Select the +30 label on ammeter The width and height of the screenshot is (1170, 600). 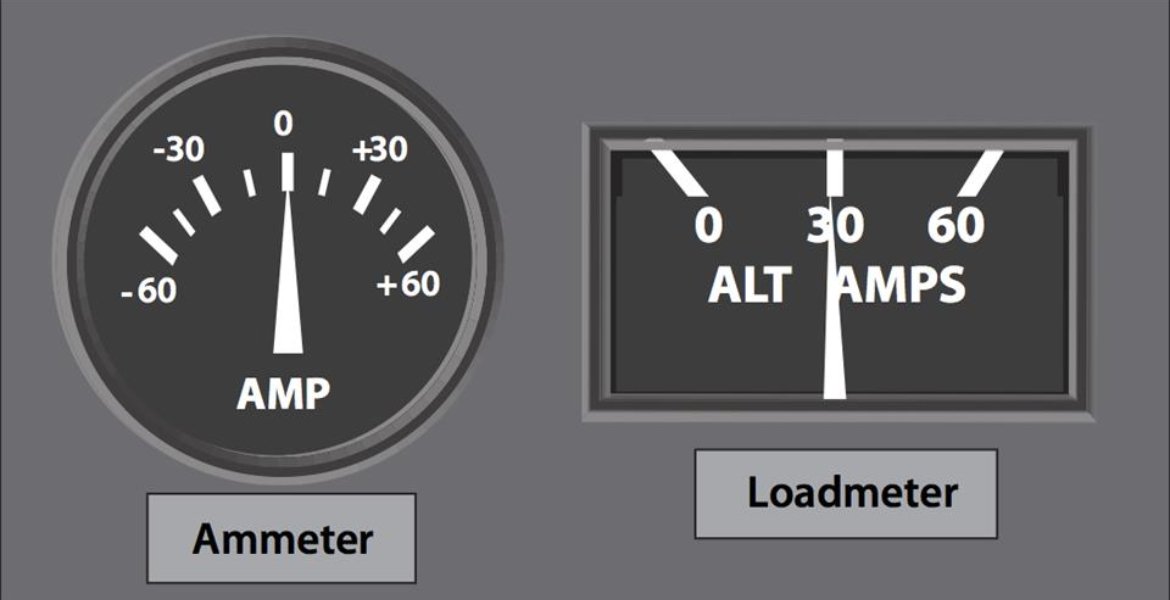(380, 150)
